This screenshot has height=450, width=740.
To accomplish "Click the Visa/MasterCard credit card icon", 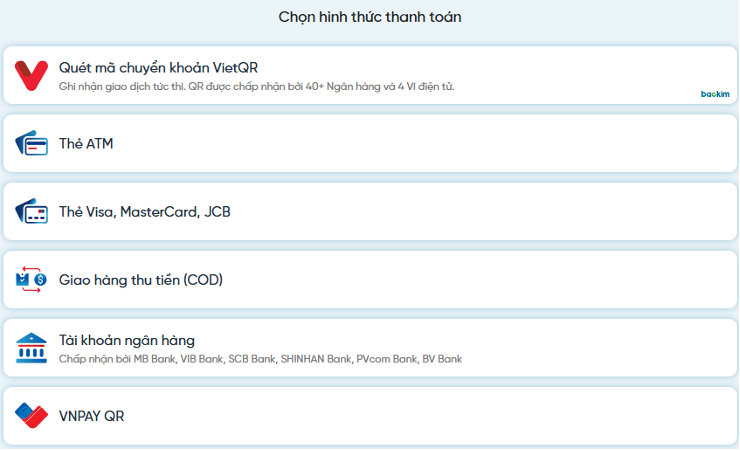I will (31, 211).
